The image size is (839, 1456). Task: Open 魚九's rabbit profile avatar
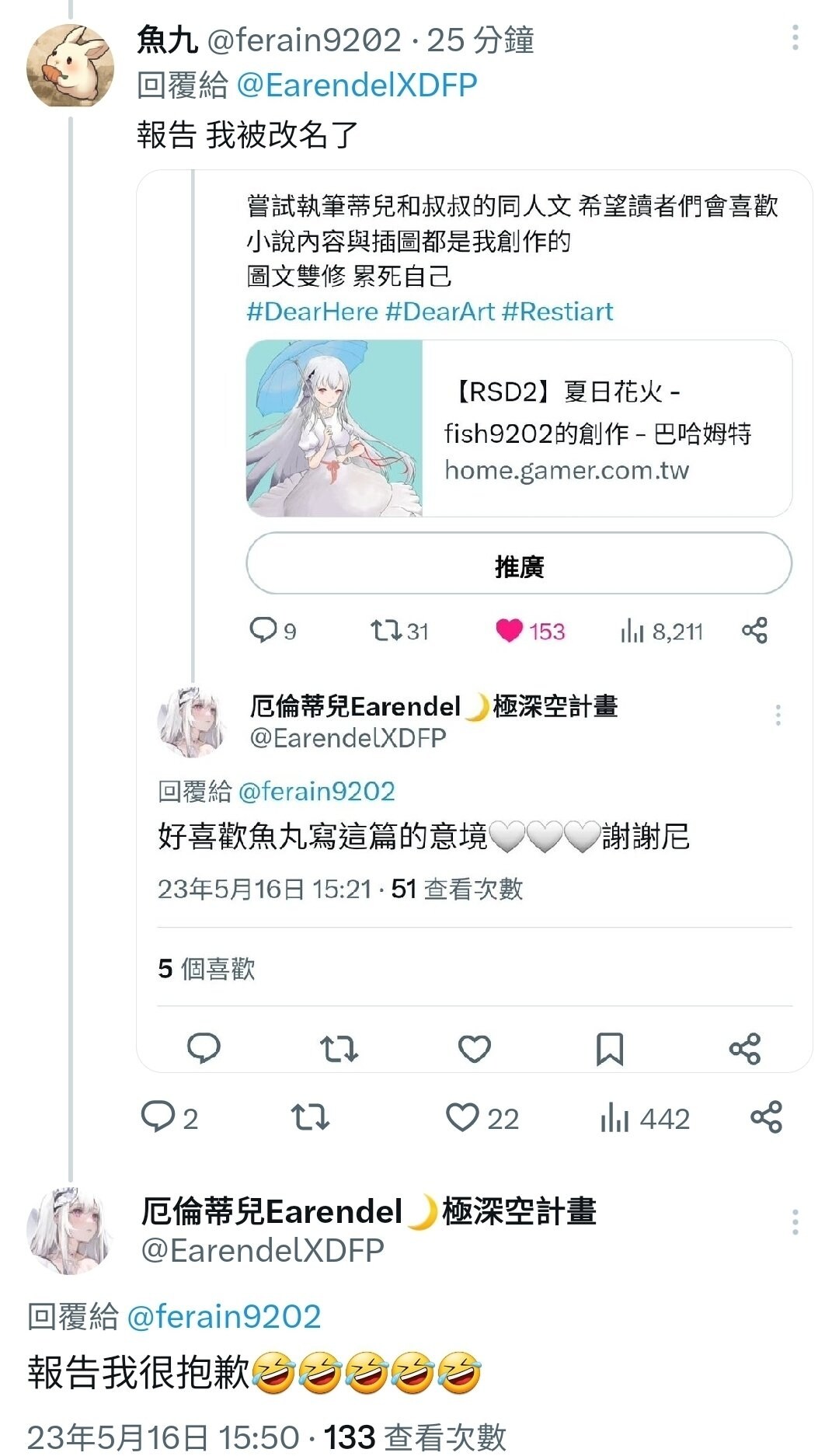(x=70, y=65)
